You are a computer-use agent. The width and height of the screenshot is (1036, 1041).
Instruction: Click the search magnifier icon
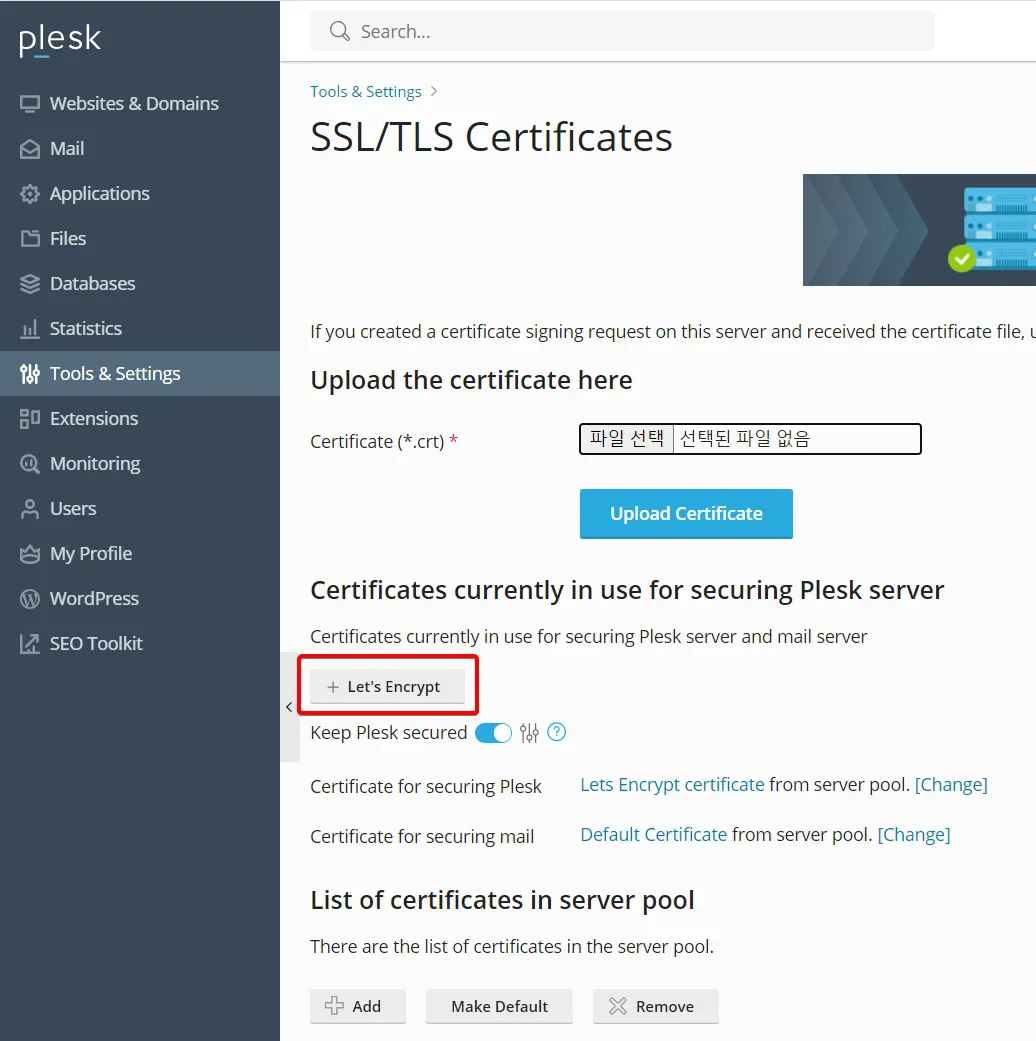tap(340, 31)
